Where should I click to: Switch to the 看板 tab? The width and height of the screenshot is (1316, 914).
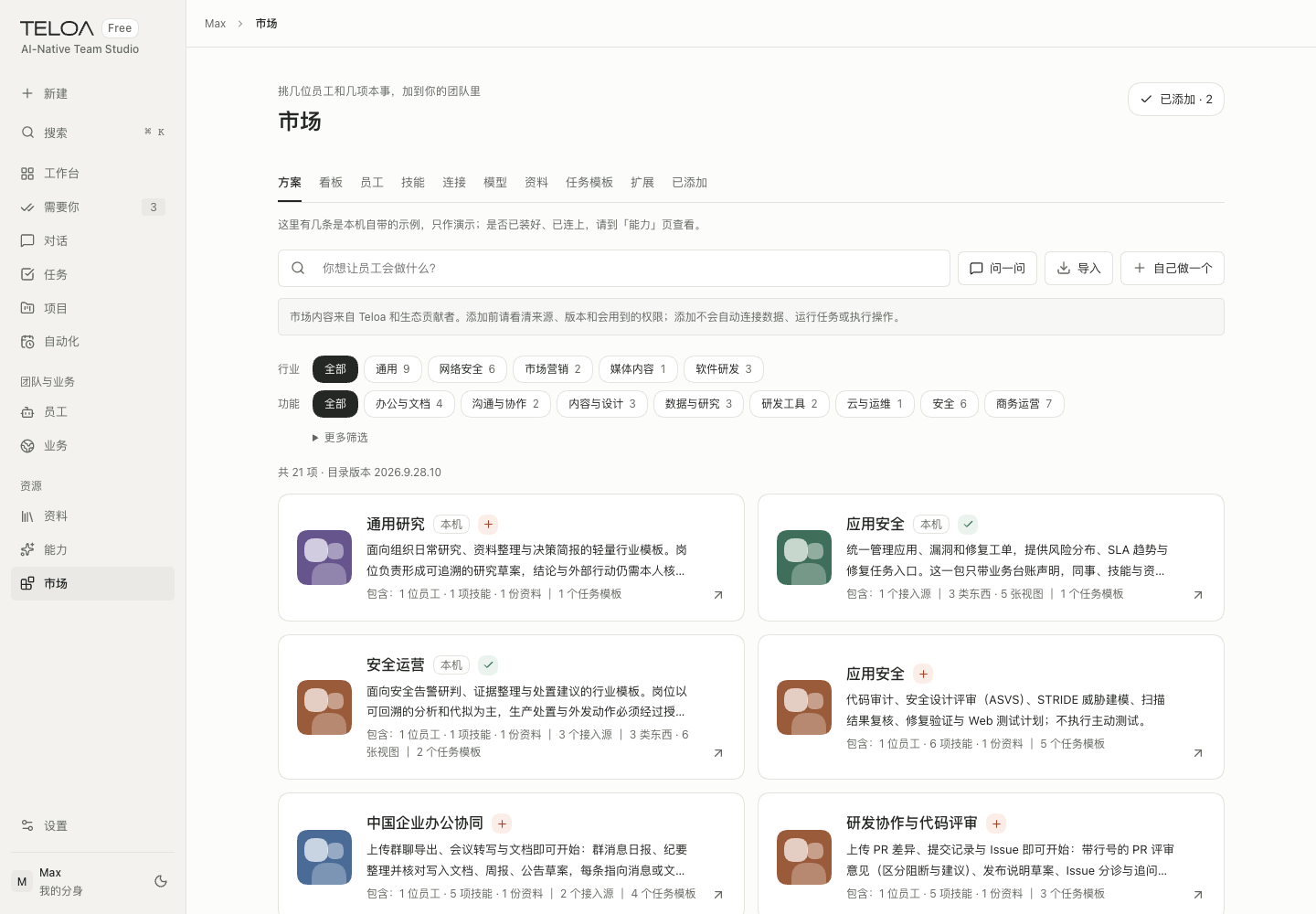(331, 183)
